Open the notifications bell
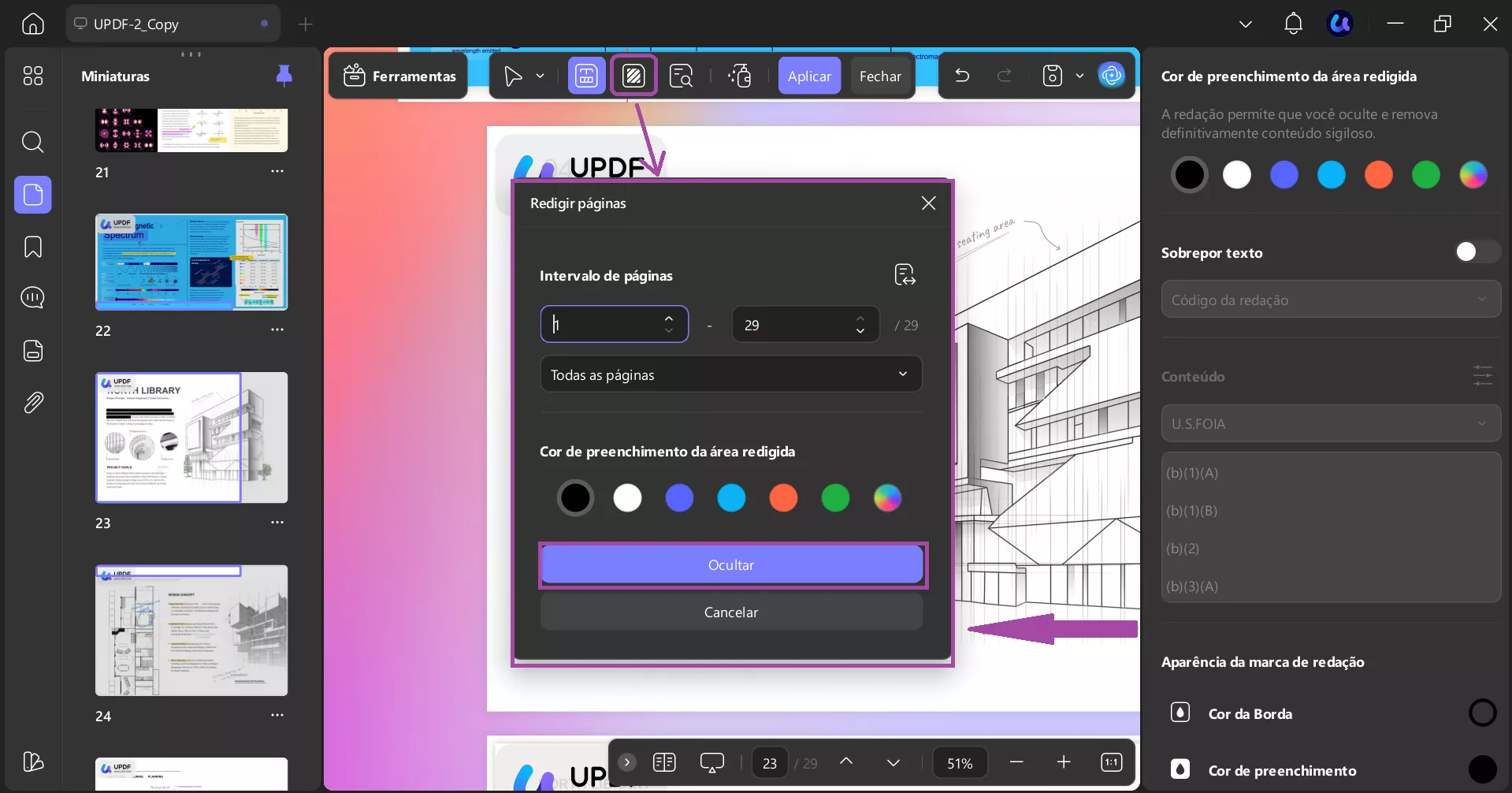Screen dimensions: 1512x793 tap(1293, 24)
